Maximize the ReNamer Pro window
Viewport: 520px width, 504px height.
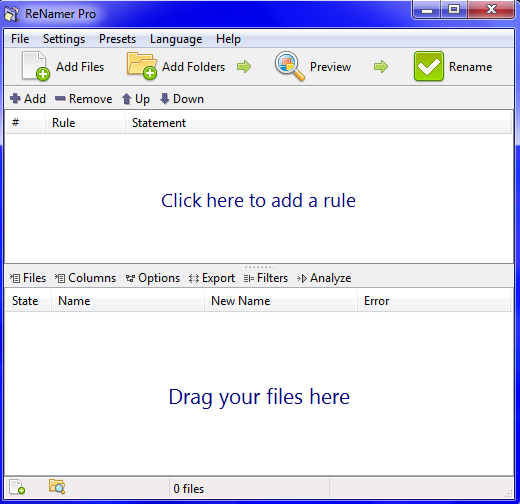[454, 10]
